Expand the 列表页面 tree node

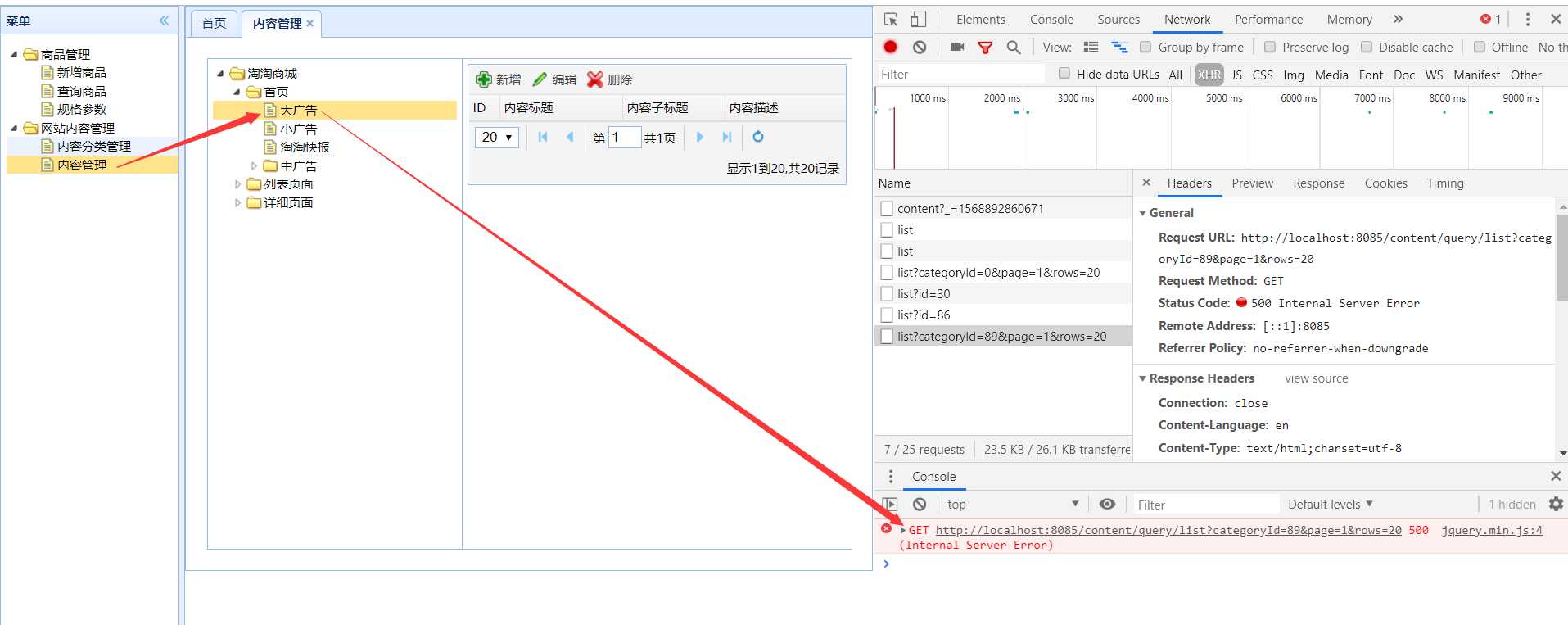point(237,184)
